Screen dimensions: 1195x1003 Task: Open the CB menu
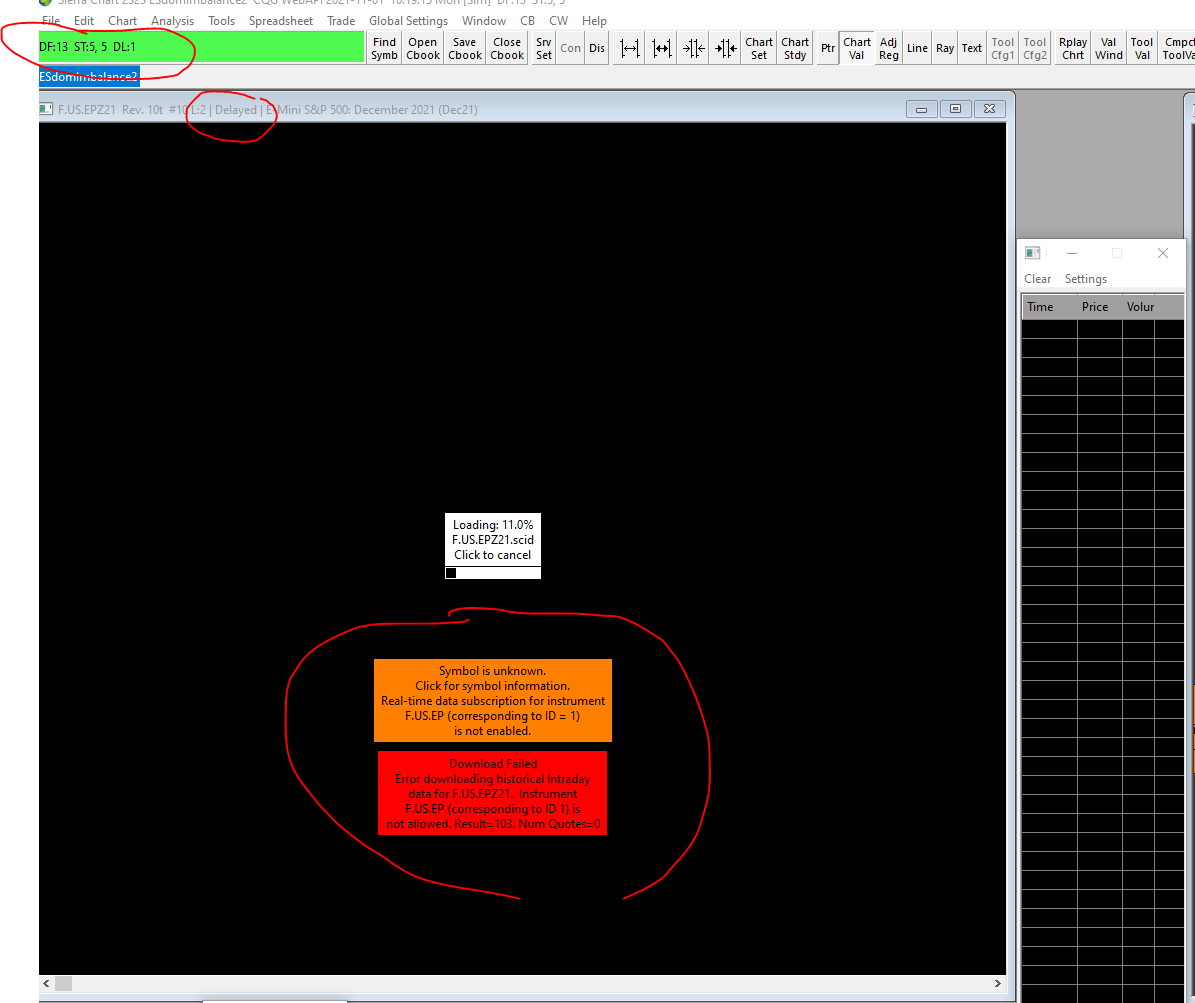click(527, 21)
